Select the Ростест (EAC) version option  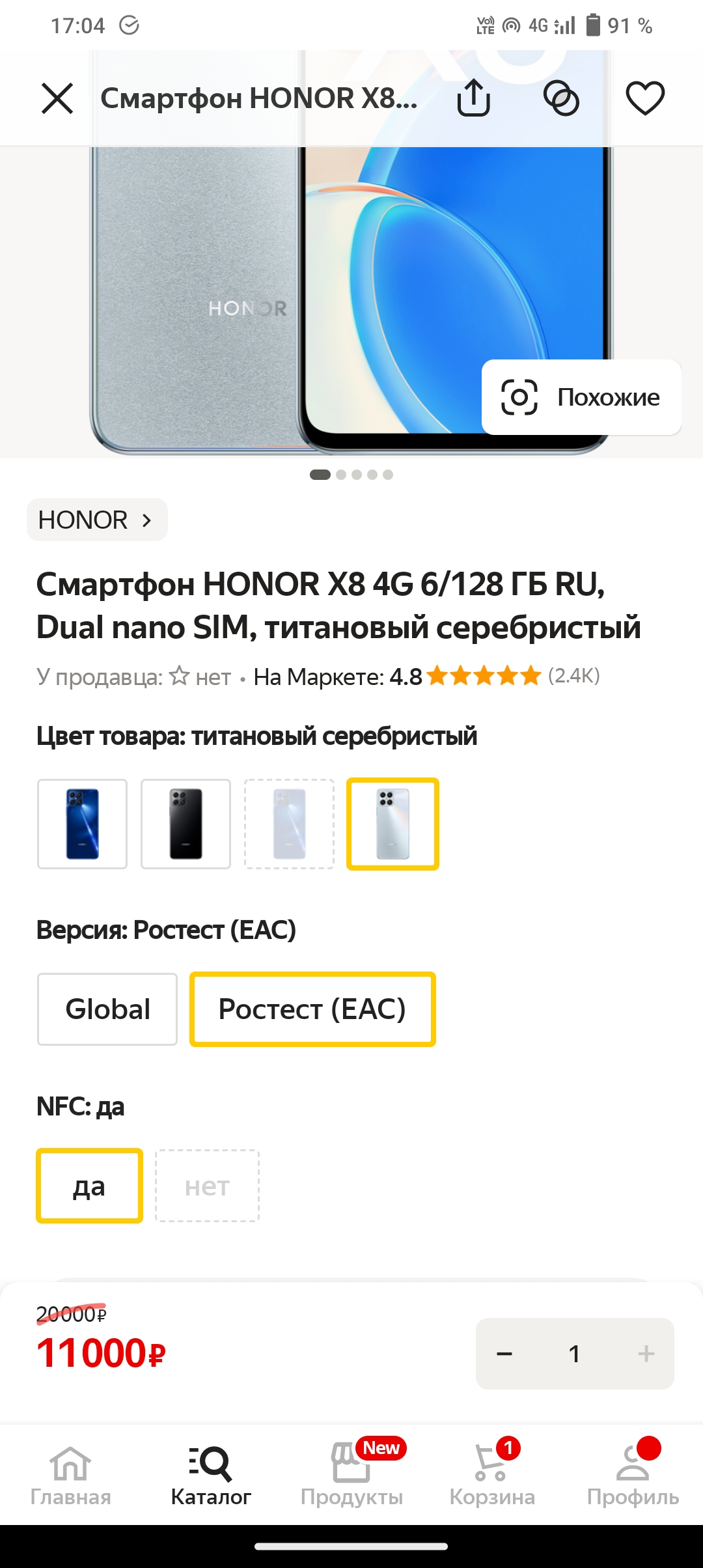[312, 1009]
